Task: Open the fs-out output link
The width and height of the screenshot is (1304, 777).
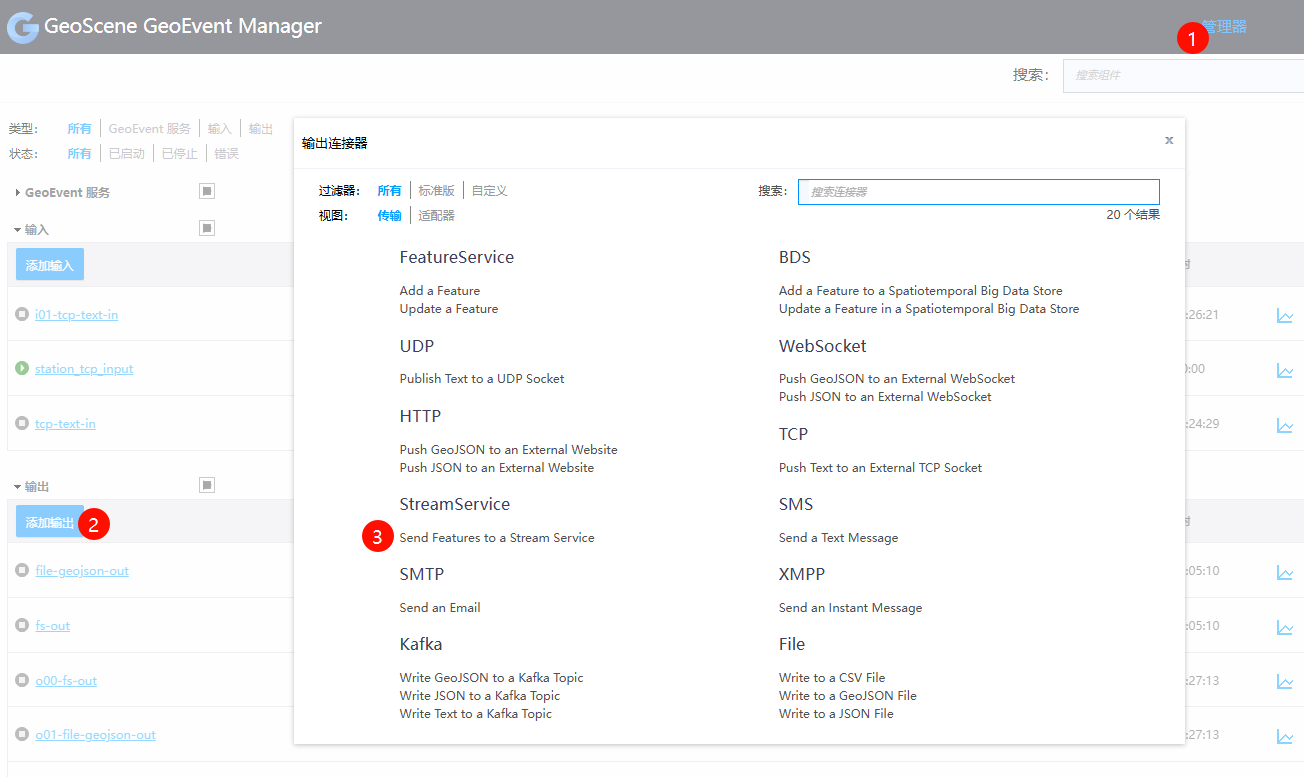Action: pos(52,626)
